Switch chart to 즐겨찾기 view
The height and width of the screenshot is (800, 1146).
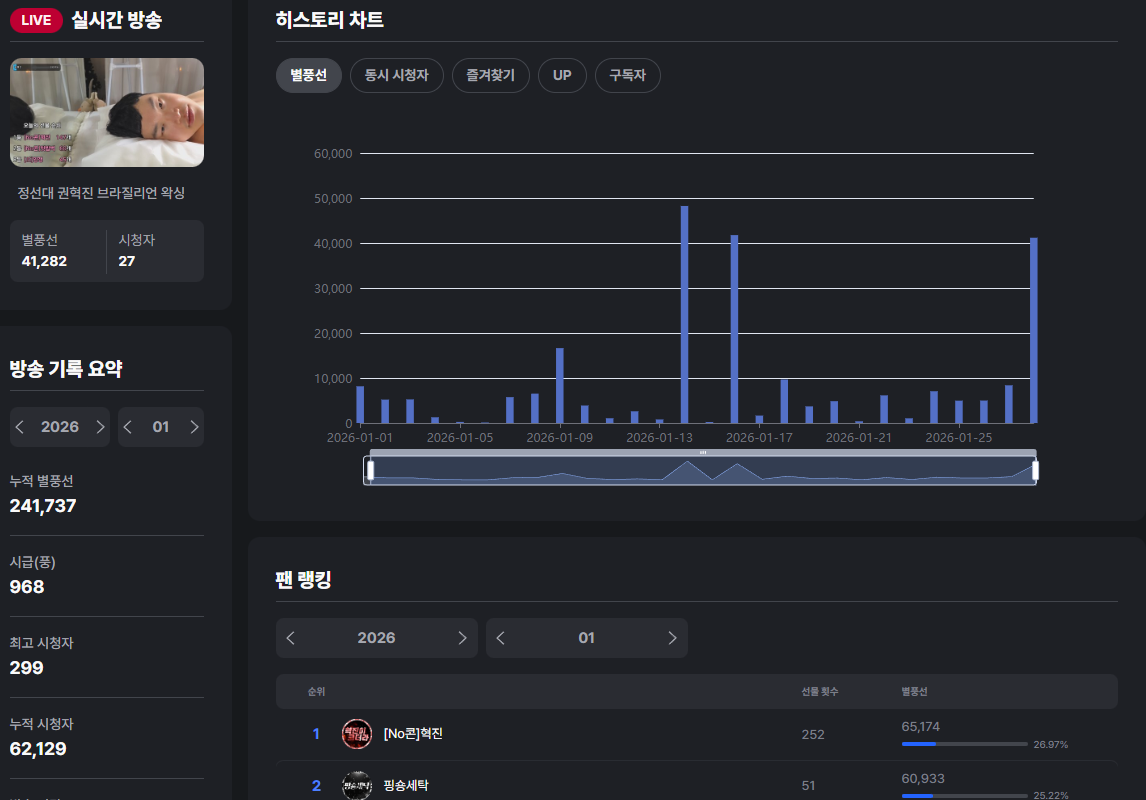click(490, 75)
